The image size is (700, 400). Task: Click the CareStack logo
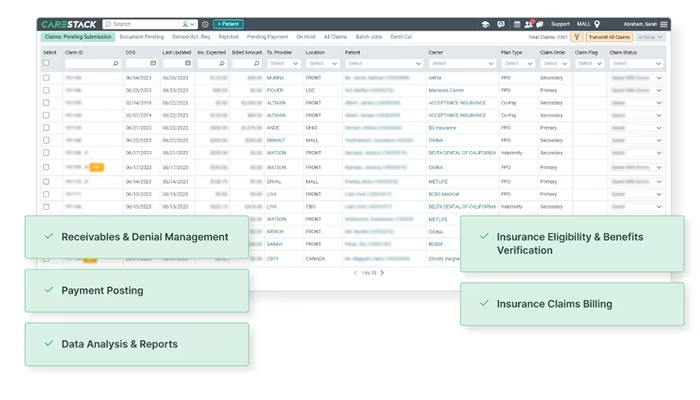pos(69,24)
